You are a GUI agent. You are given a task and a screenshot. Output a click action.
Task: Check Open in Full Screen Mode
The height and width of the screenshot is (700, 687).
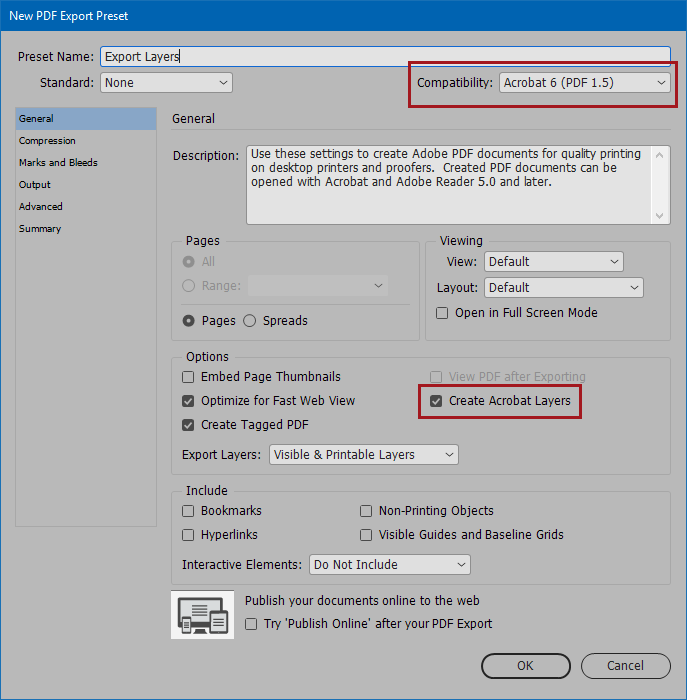[442, 313]
